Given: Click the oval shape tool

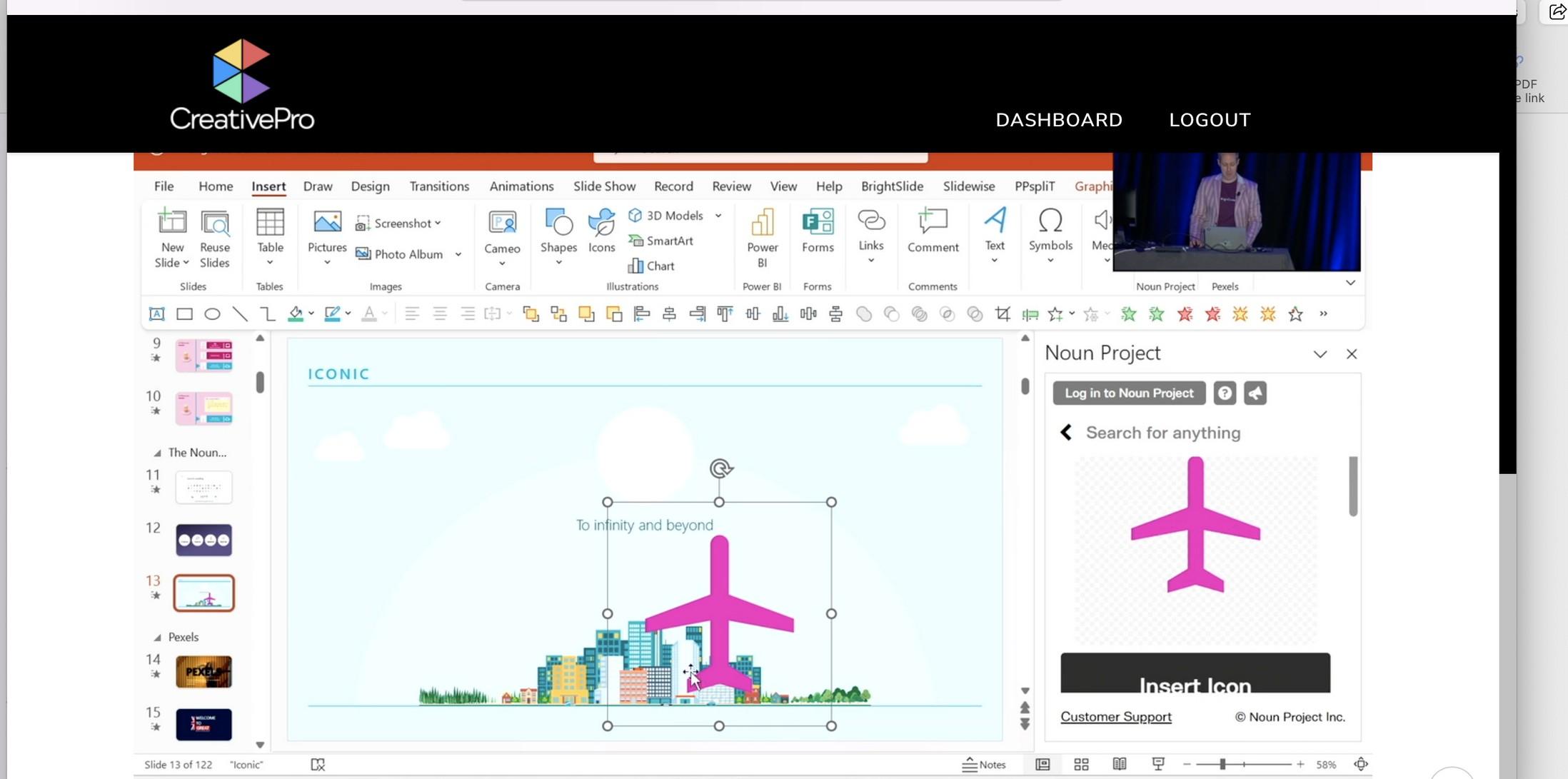Looking at the screenshot, I should click(x=212, y=313).
